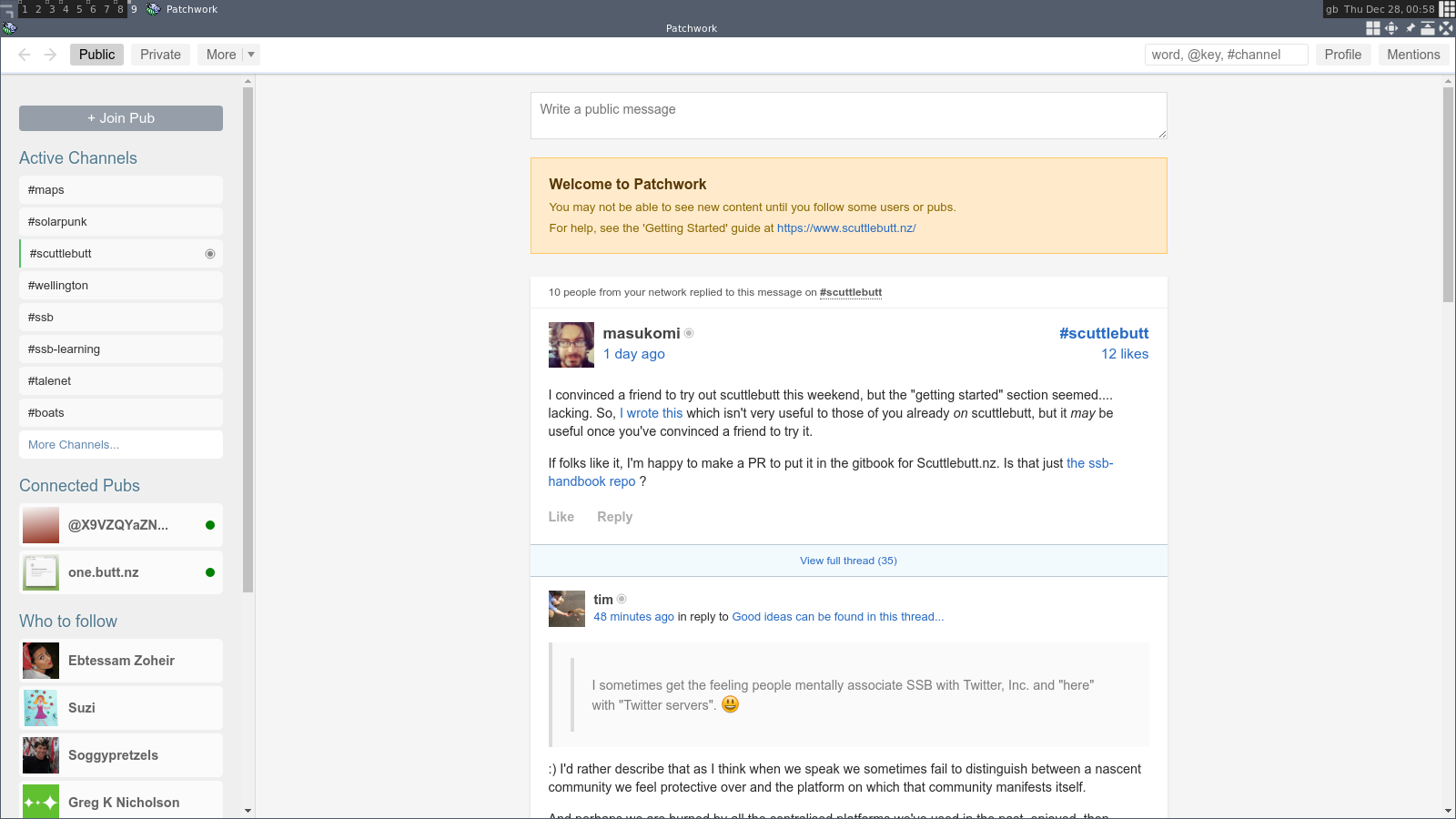
Task: Click Ebtessam Zoheir's avatar
Action: click(41, 661)
